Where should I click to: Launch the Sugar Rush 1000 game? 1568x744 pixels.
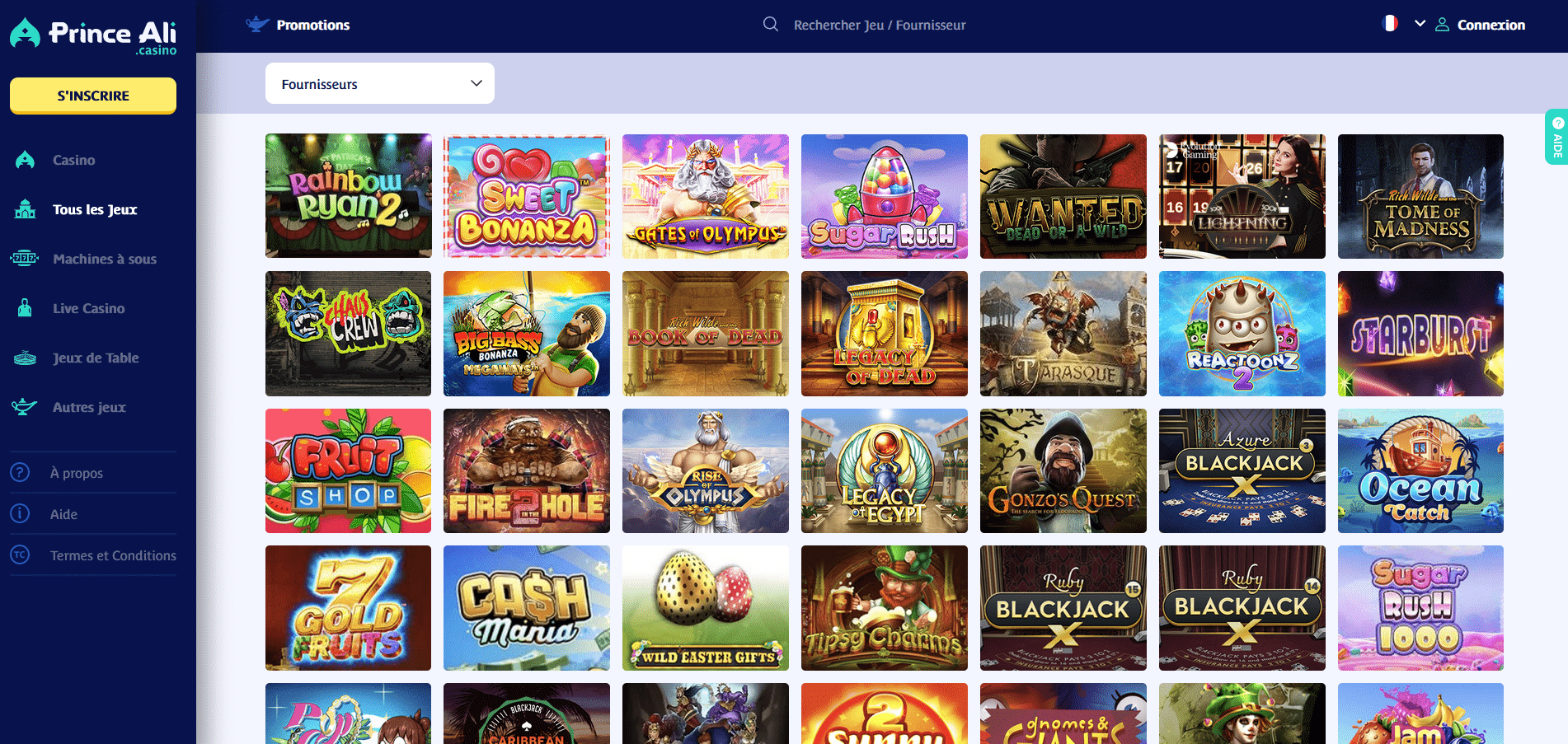[1420, 608]
